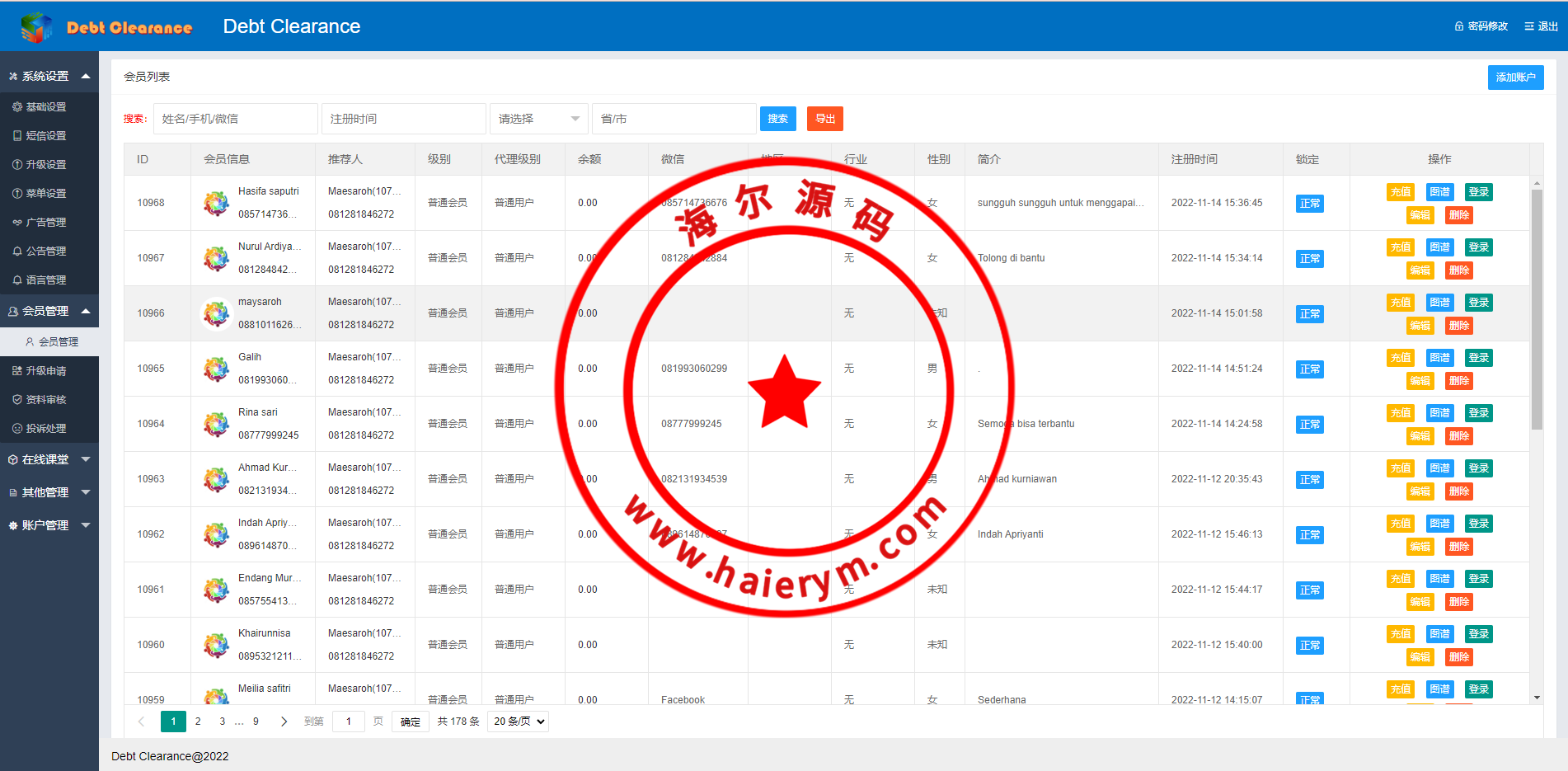Open 广告管理 in the sidebar
This screenshot has height=771, width=1568.
pyautogui.click(x=46, y=223)
